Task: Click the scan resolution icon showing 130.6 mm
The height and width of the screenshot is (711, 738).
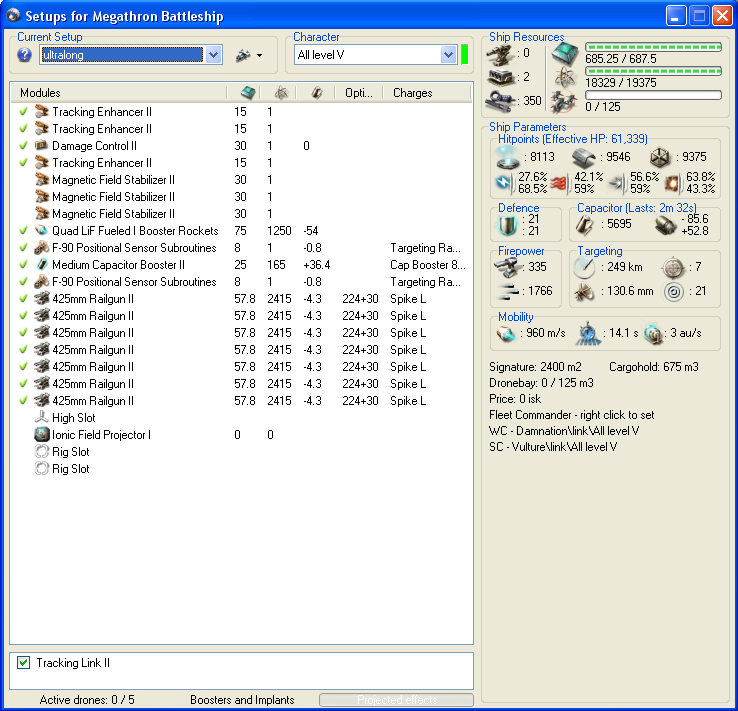Action: click(x=585, y=291)
